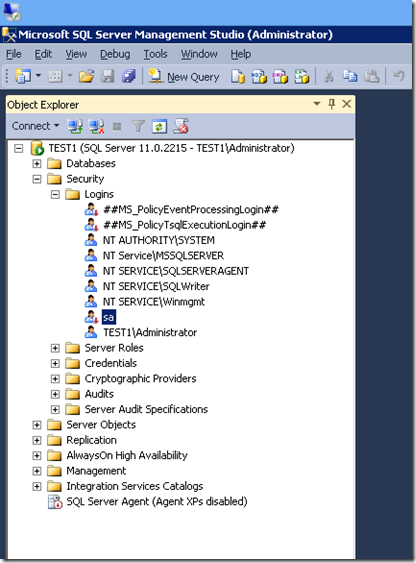416x563 pixels.
Task: Expand the Audits folder
Action: click(x=55, y=394)
